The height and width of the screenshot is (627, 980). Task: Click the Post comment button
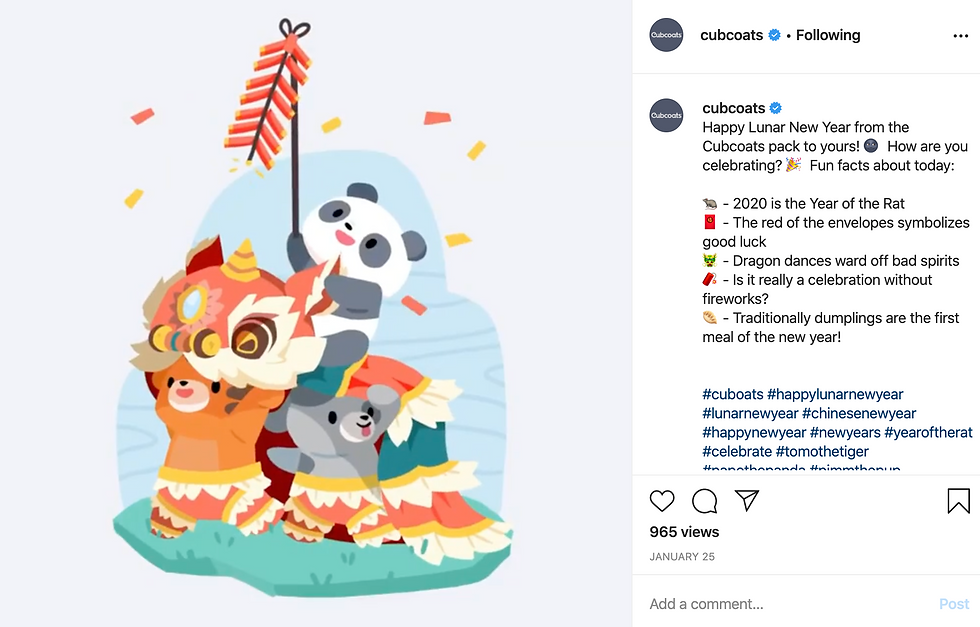click(954, 604)
